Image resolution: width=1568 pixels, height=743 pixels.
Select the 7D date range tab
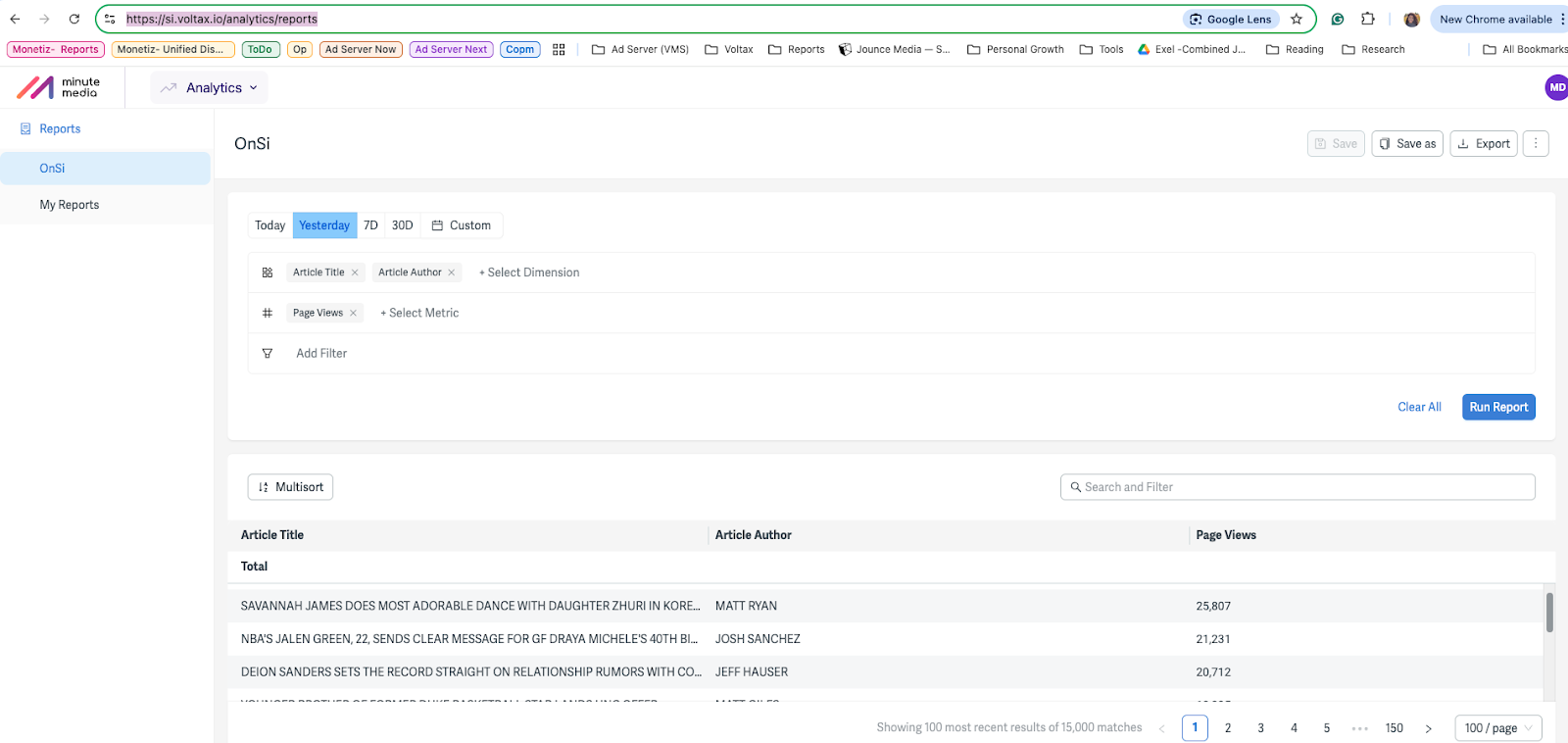pyautogui.click(x=370, y=225)
